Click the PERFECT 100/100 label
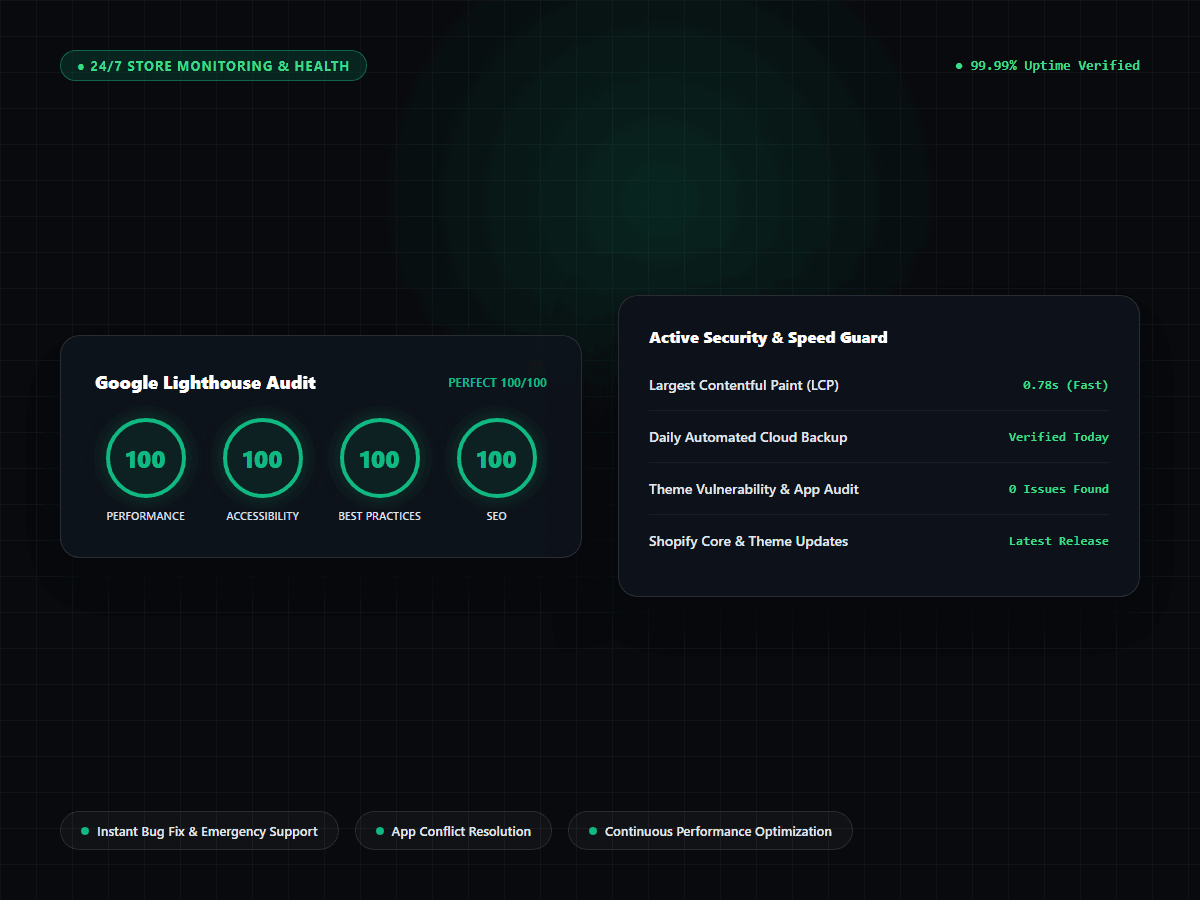This screenshot has width=1200, height=900. pyautogui.click(x=497, y=383)
